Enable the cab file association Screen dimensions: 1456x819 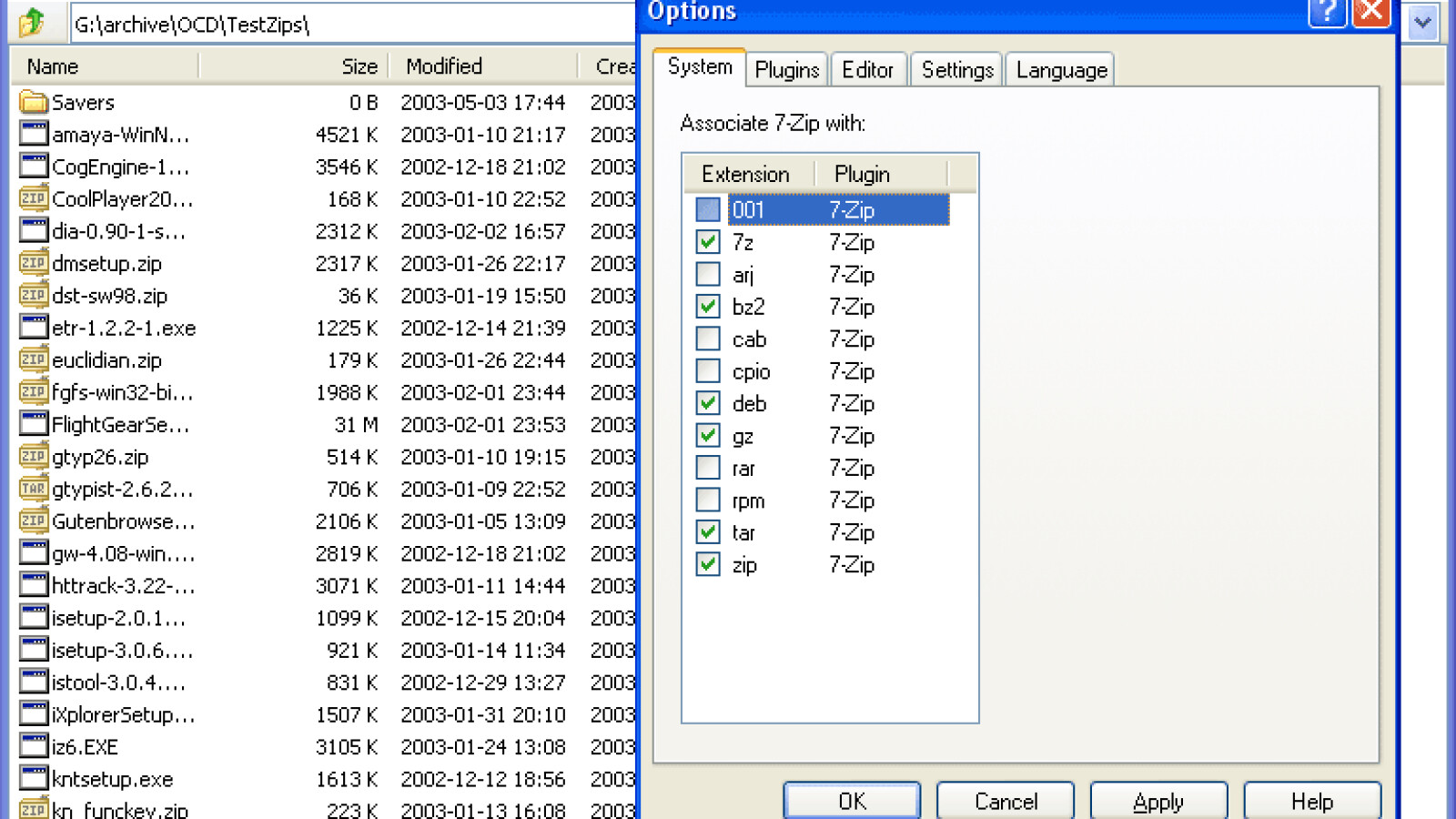[707, 339]
